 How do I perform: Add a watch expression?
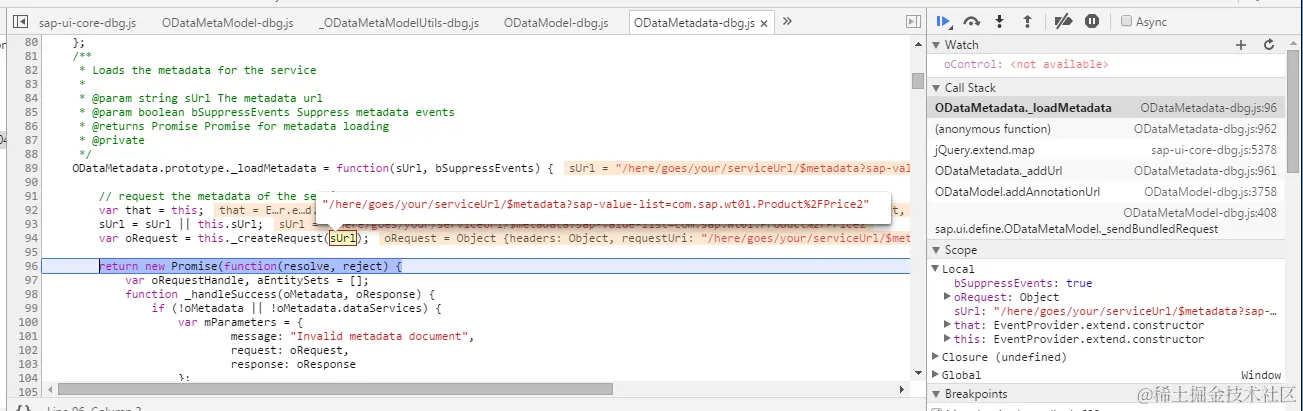pos(1241,45)
